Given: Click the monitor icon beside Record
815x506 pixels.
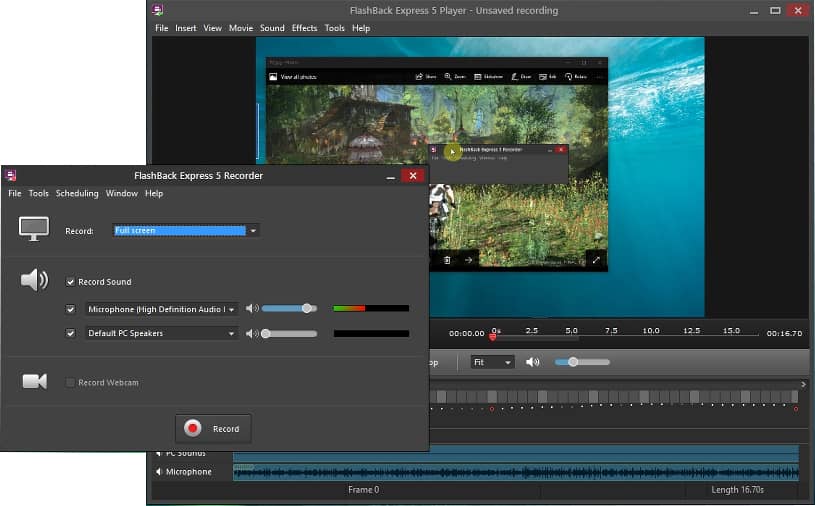Looking at the screenshot, I should [x=34, y=229].
